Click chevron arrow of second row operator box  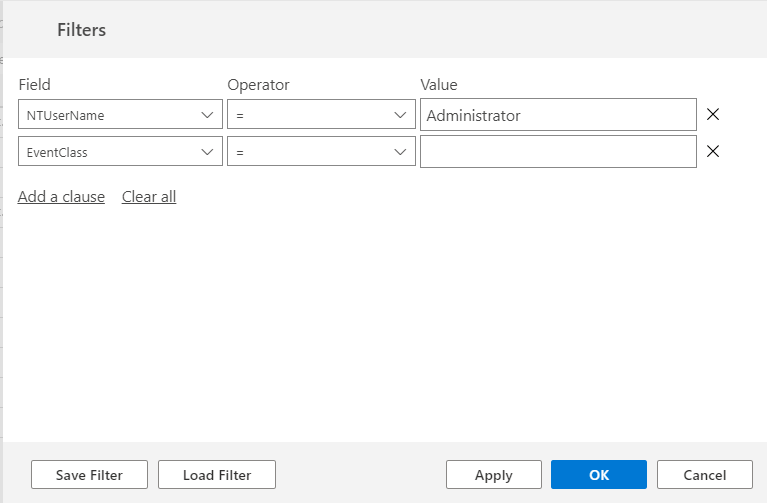pos(401,152)
